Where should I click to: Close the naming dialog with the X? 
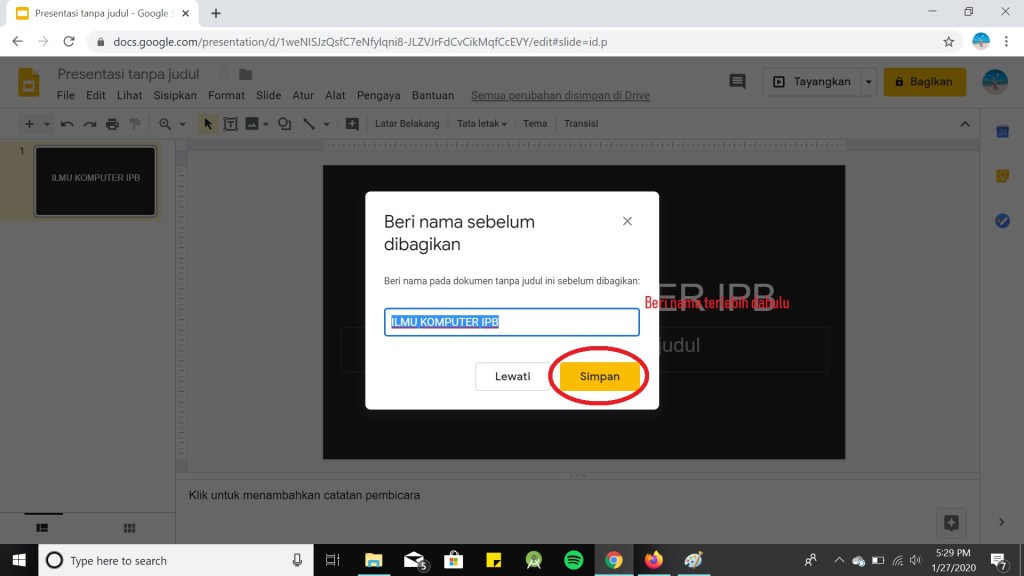point(627,221)
